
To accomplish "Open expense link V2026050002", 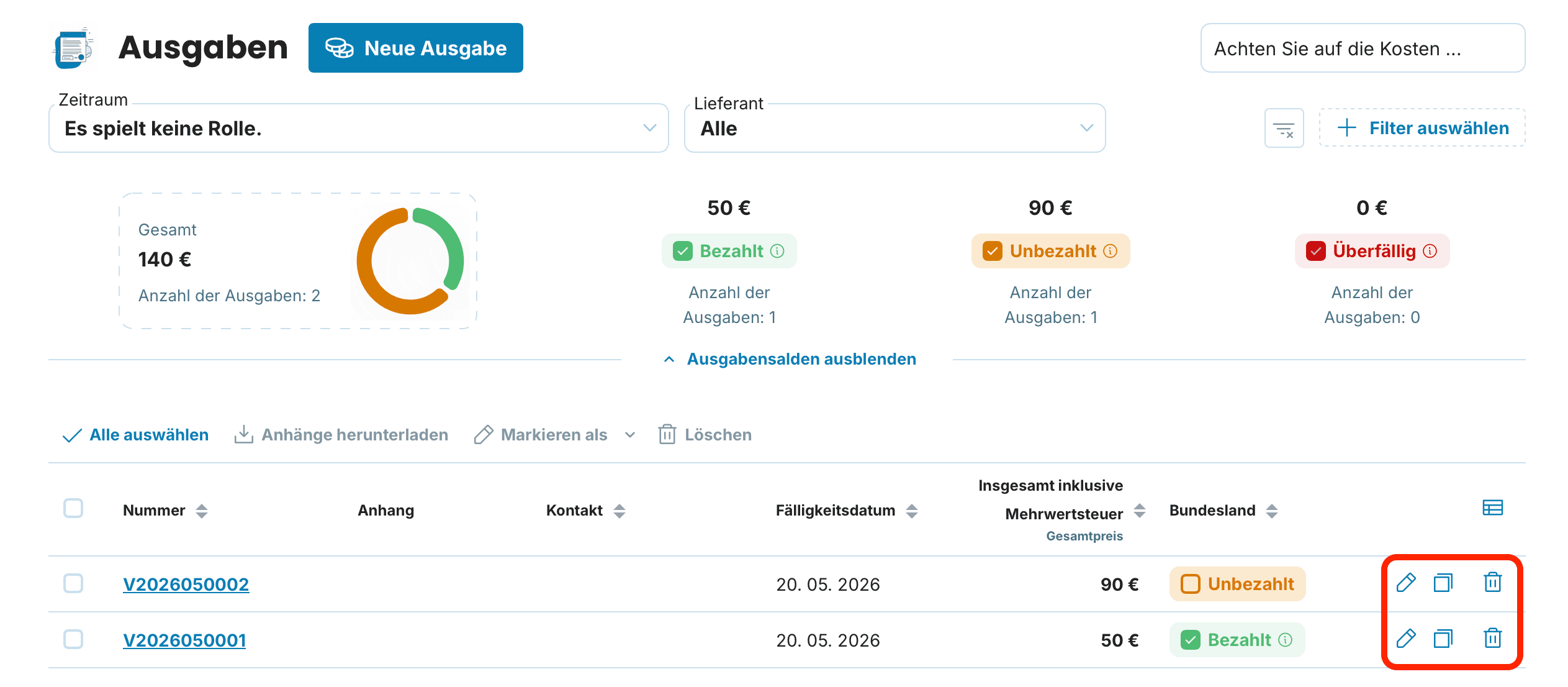I will click(x=186, y=584).
